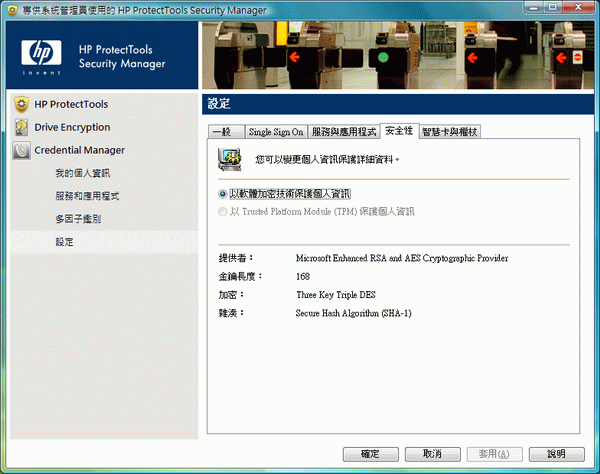
Task: Select the 安全性 tab
Action: click(x=399, y=130)
